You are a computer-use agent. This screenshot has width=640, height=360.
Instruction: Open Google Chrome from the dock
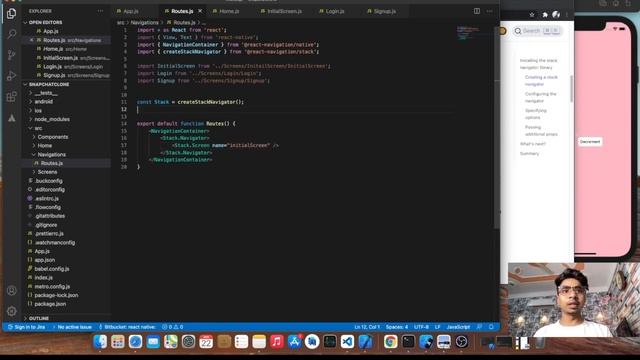pos(391,342)
